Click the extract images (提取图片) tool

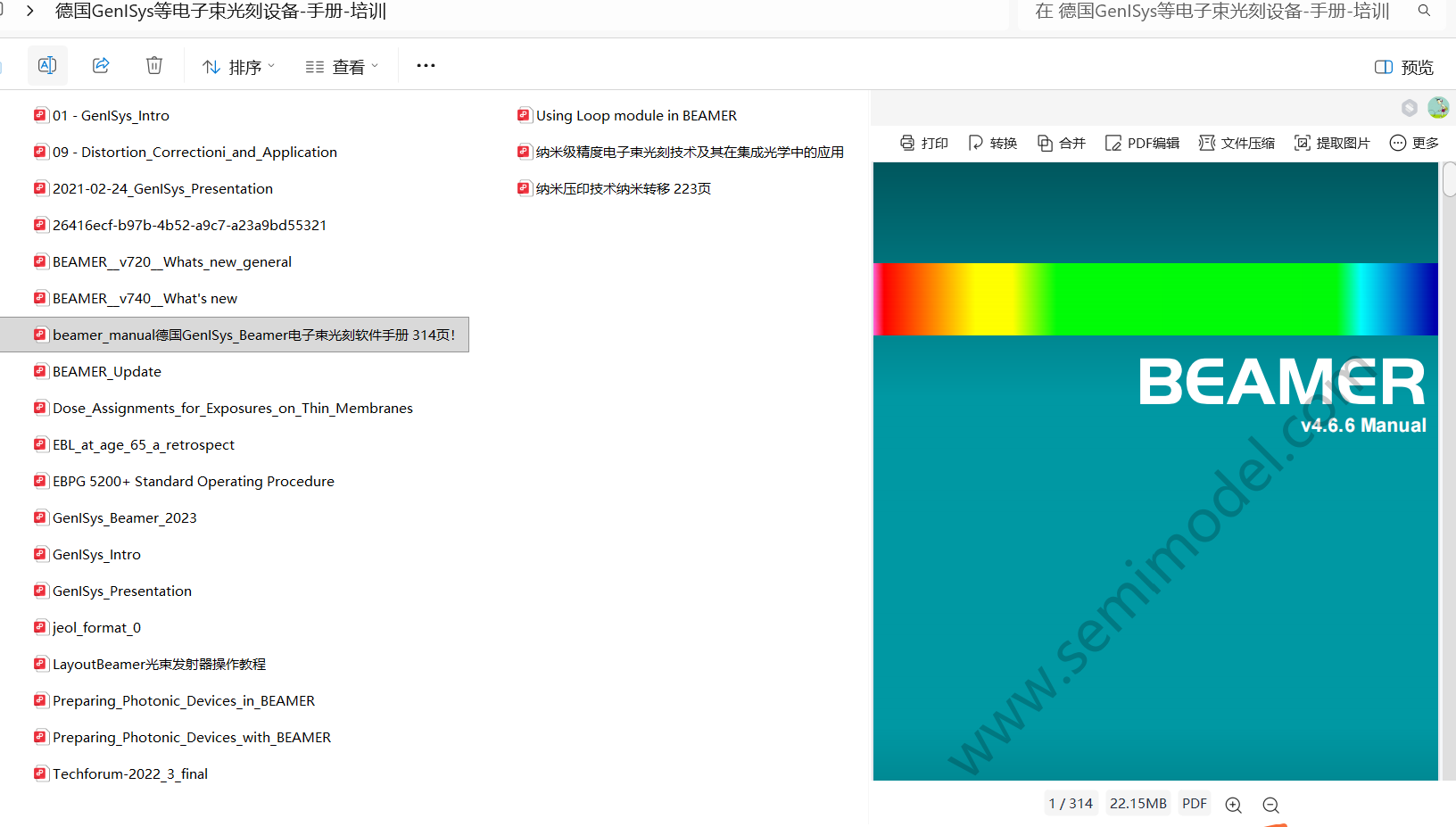pyautogui.click(x=1332, y=143)
